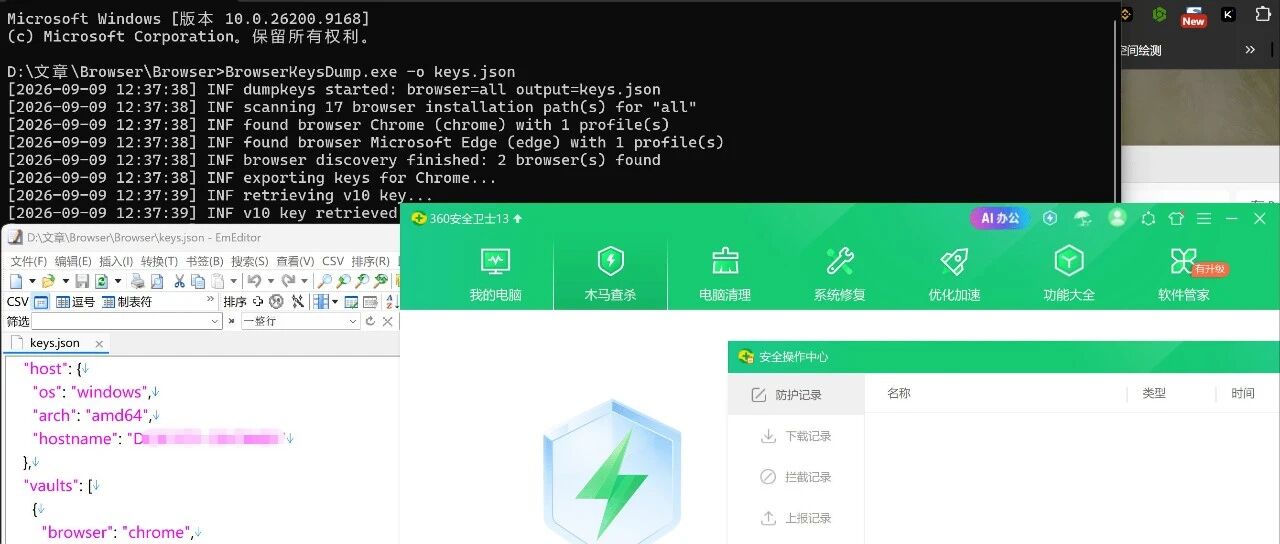Viewport: 1280px width, 544px height.
Task: Click the Print icon in EmEditor toolbar
Action: pos(137,281)
